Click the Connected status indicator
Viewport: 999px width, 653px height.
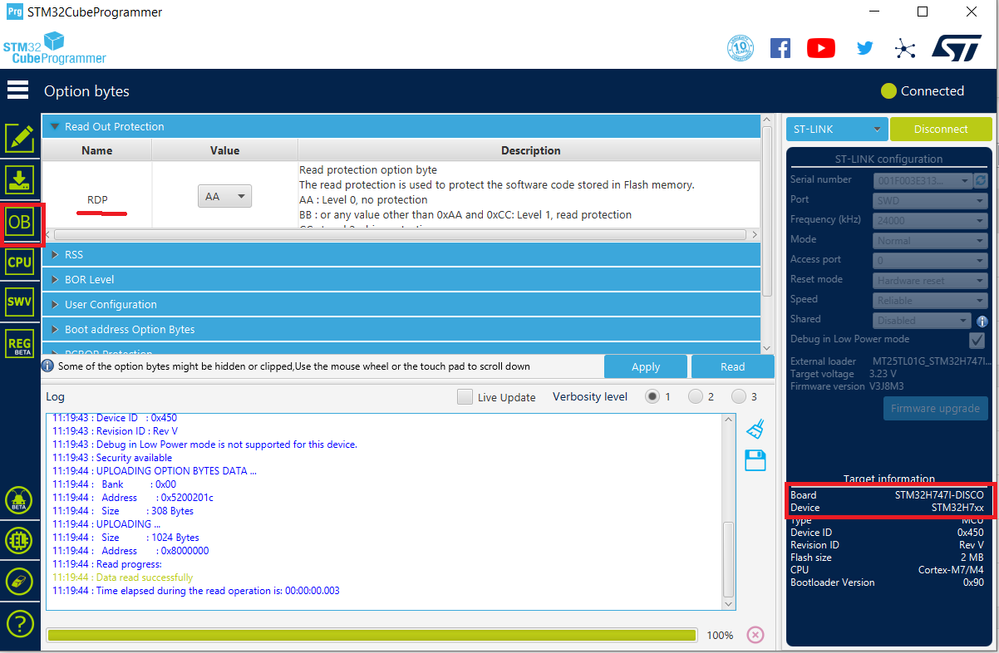pos(923,91)
